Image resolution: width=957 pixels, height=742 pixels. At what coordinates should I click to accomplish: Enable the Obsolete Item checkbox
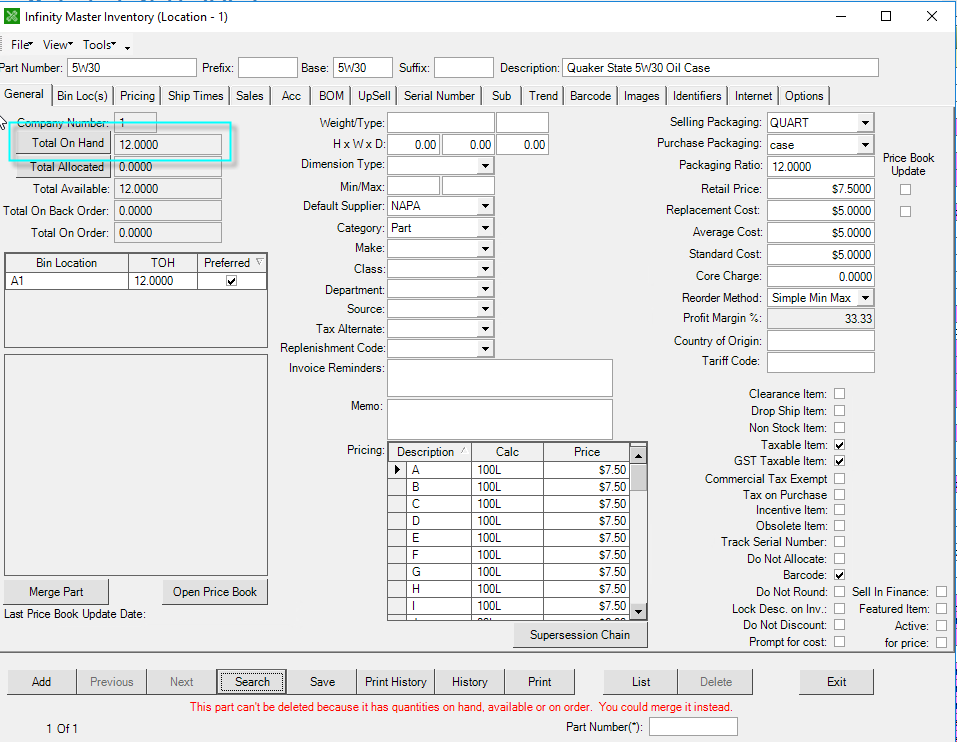[839, 525]
